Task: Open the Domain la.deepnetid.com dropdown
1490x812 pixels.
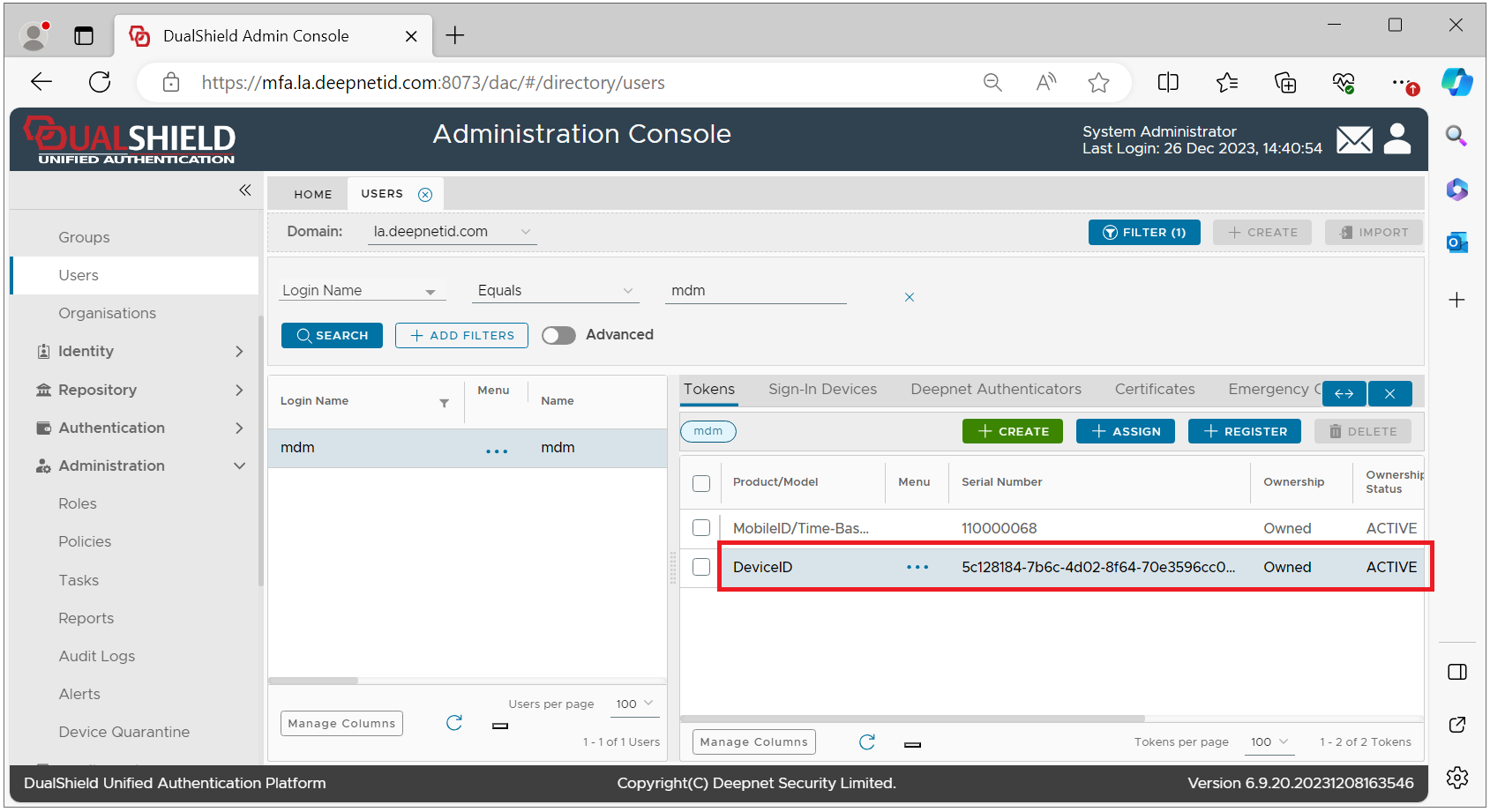Action: tap(451, 232)
